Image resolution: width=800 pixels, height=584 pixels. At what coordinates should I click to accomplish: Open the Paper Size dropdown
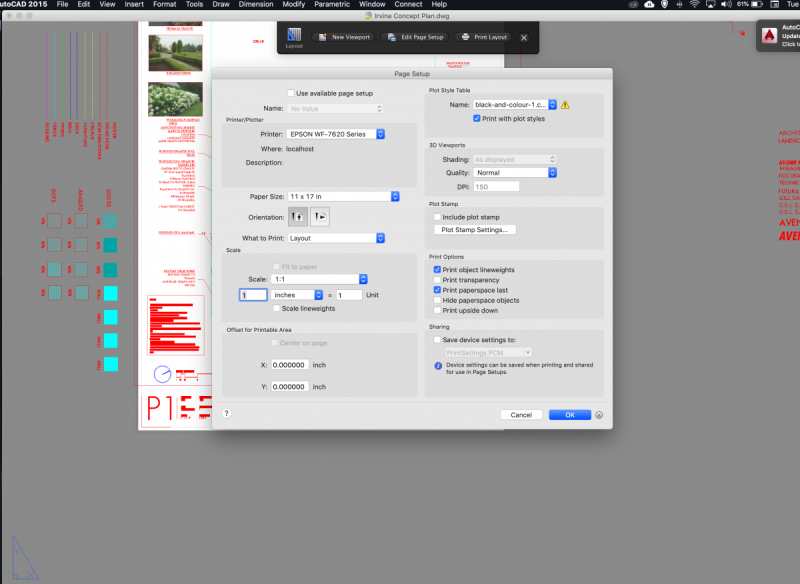tap(341, 196)
